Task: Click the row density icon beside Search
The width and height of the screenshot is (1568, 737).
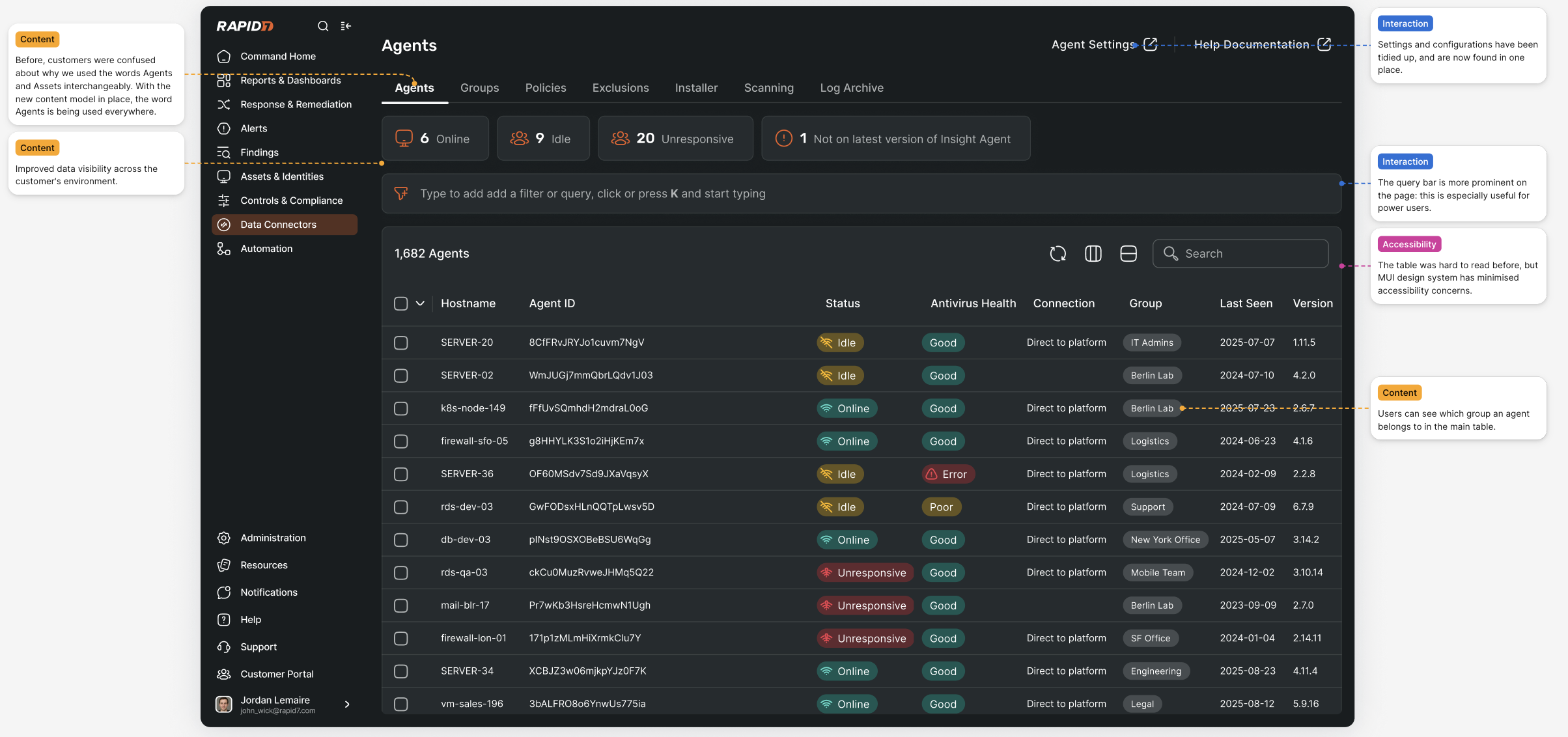Action: [x=1128, y=253]
